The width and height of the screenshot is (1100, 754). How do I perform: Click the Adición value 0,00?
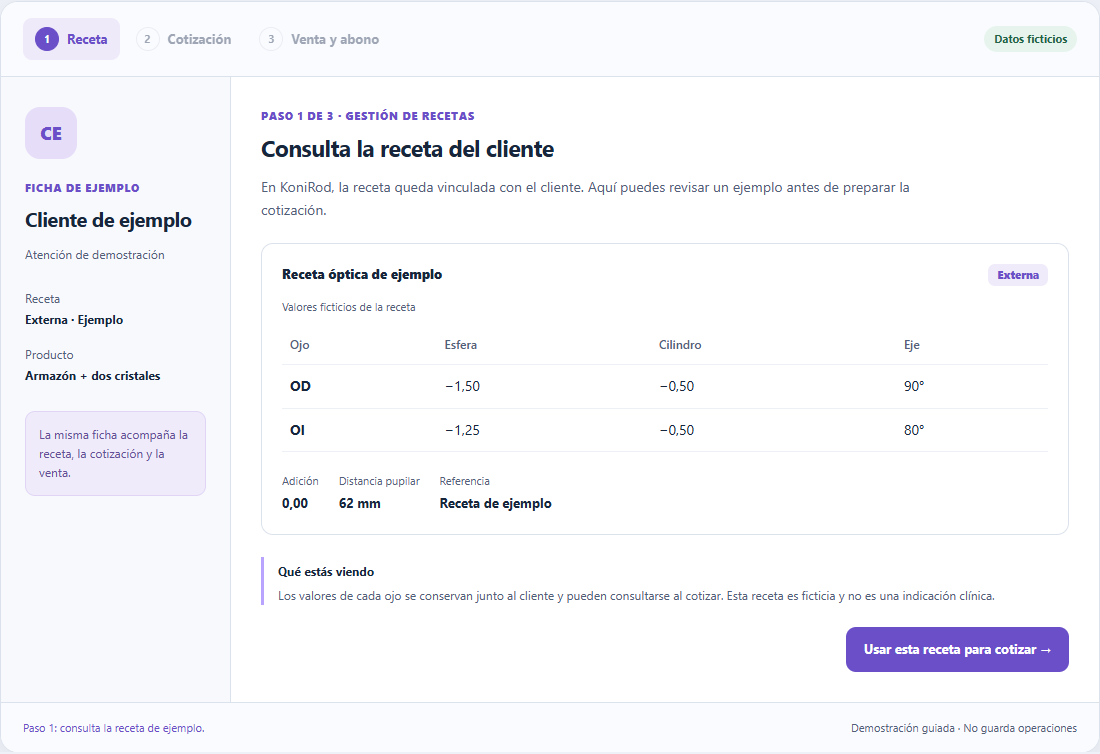[x=295, y=504]
